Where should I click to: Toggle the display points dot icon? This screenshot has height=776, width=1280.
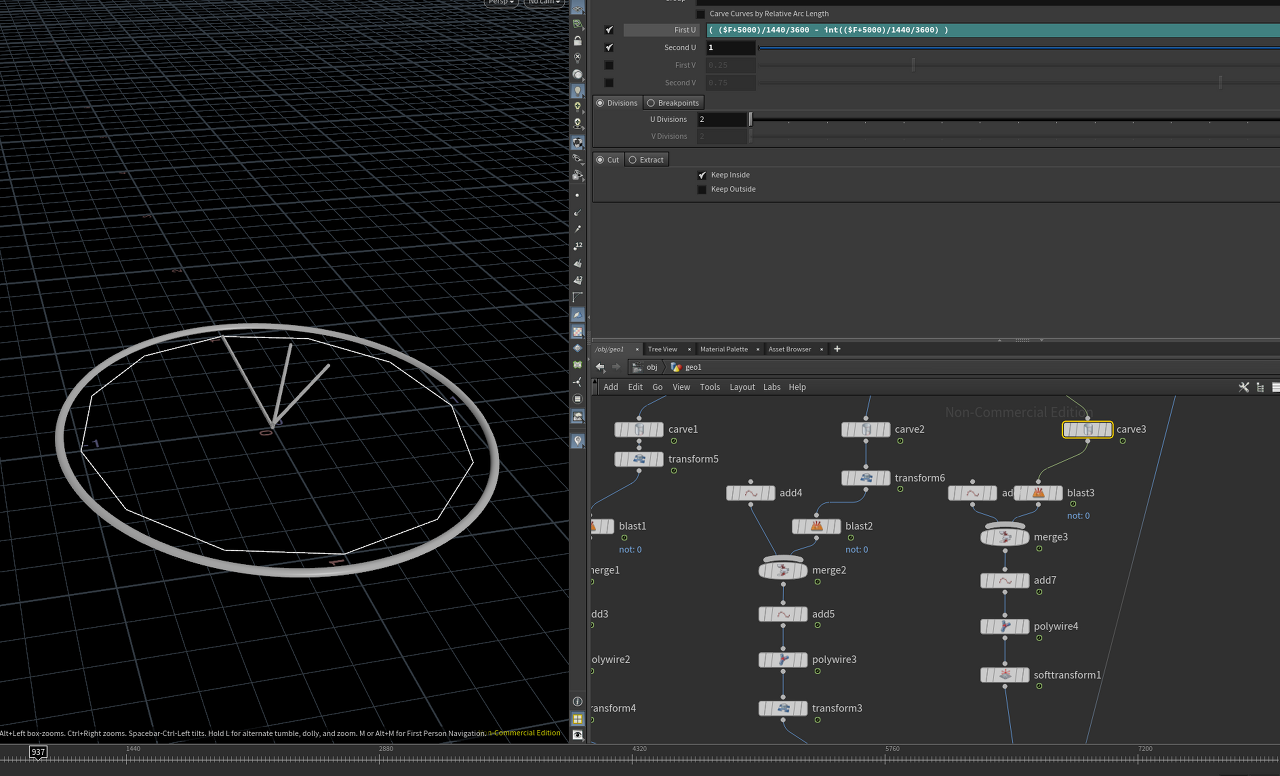577,195
